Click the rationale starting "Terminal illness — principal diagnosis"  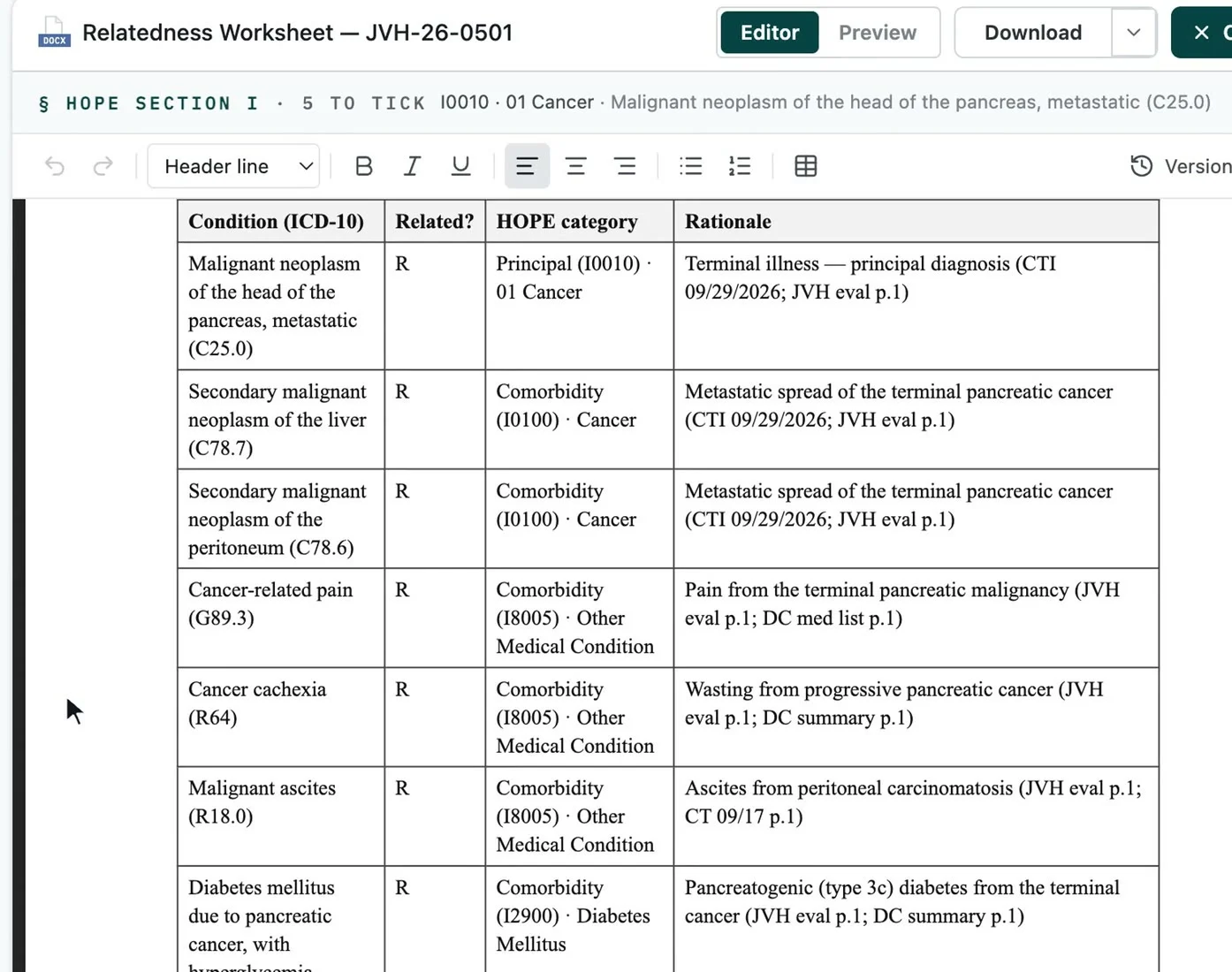(x=916, y=306)
